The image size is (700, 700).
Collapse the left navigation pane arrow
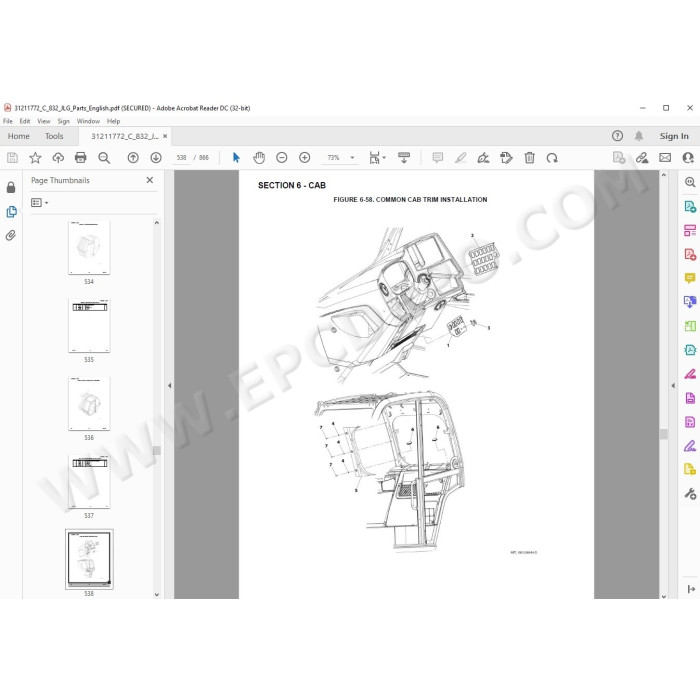tap(170, 385)
